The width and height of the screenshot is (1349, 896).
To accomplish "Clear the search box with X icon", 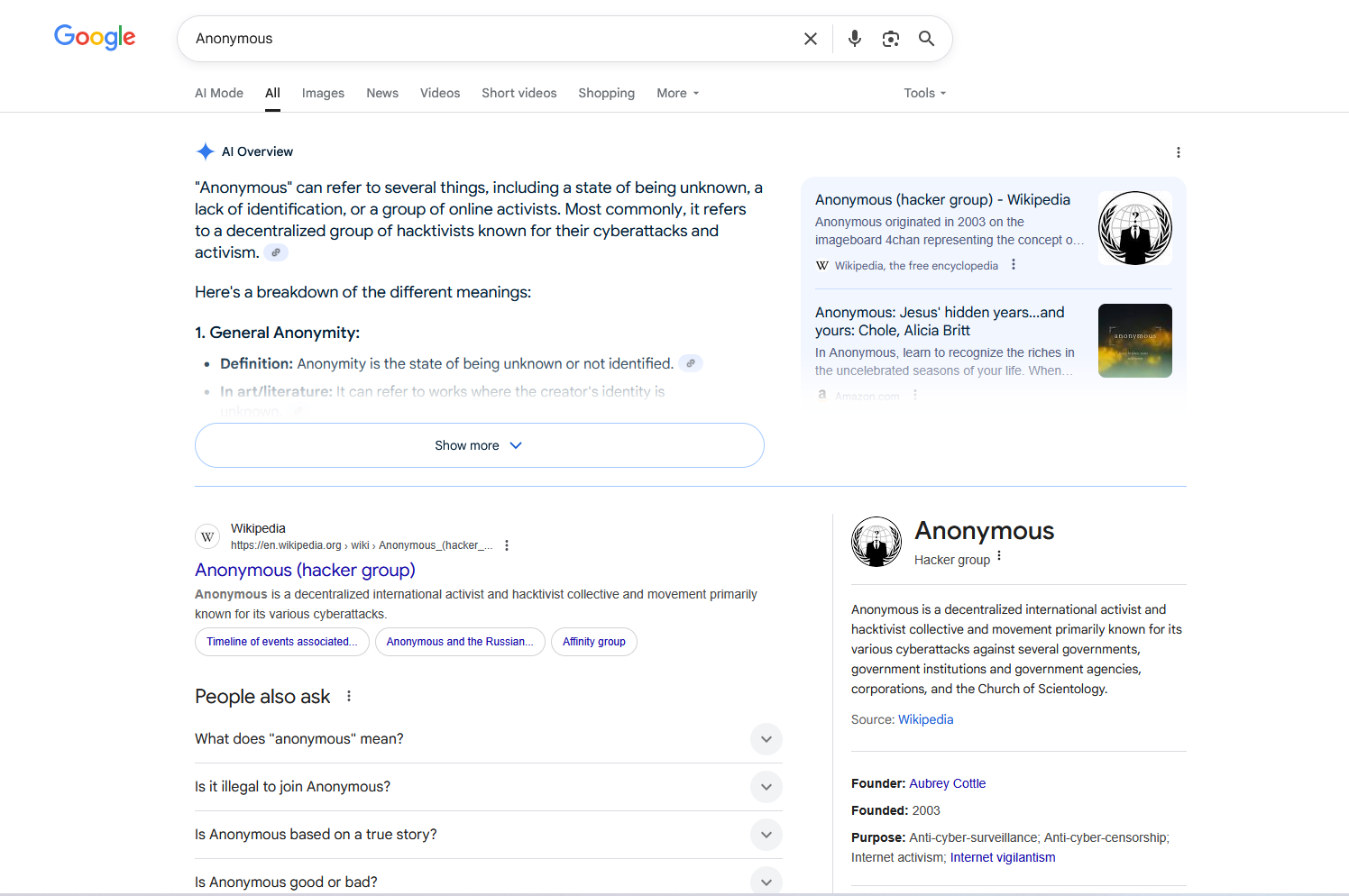I will pos(811,39).
